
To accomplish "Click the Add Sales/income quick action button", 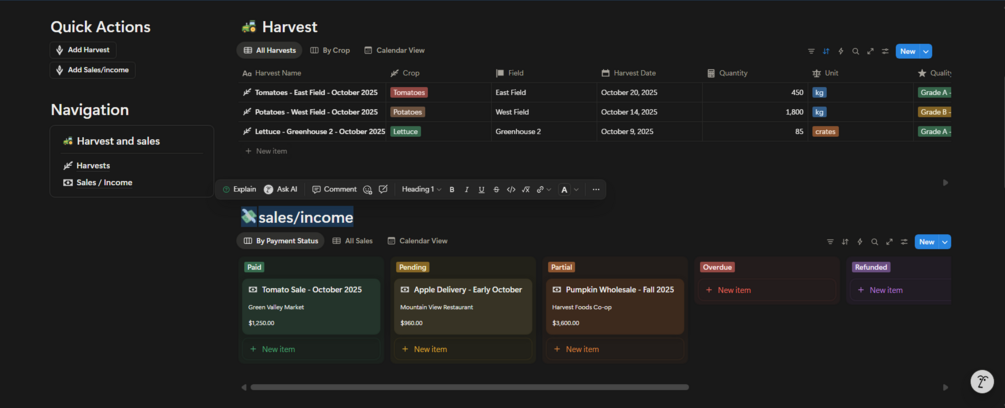I will click(92, 70).
